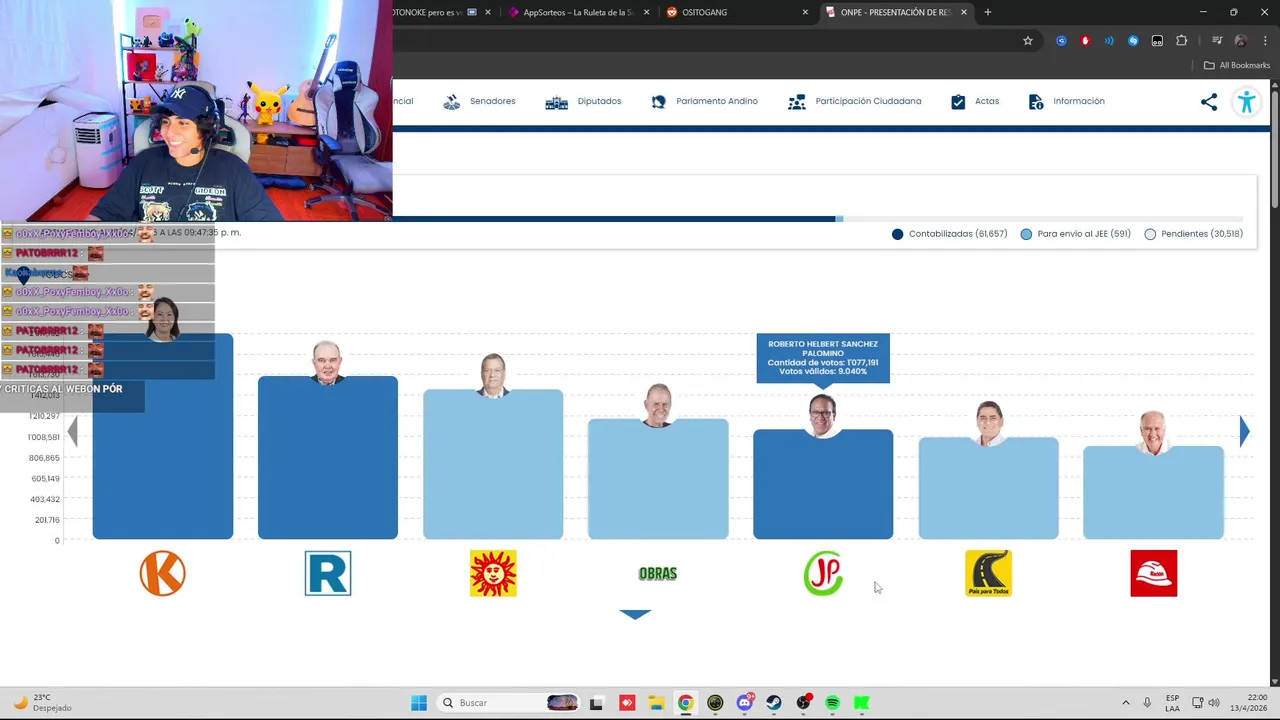The width and height of the screenshot is (1280, 720).
Task: Toggle the Para envío al JEE legend
Action: pyautogui.click(x=1075, y=234)
